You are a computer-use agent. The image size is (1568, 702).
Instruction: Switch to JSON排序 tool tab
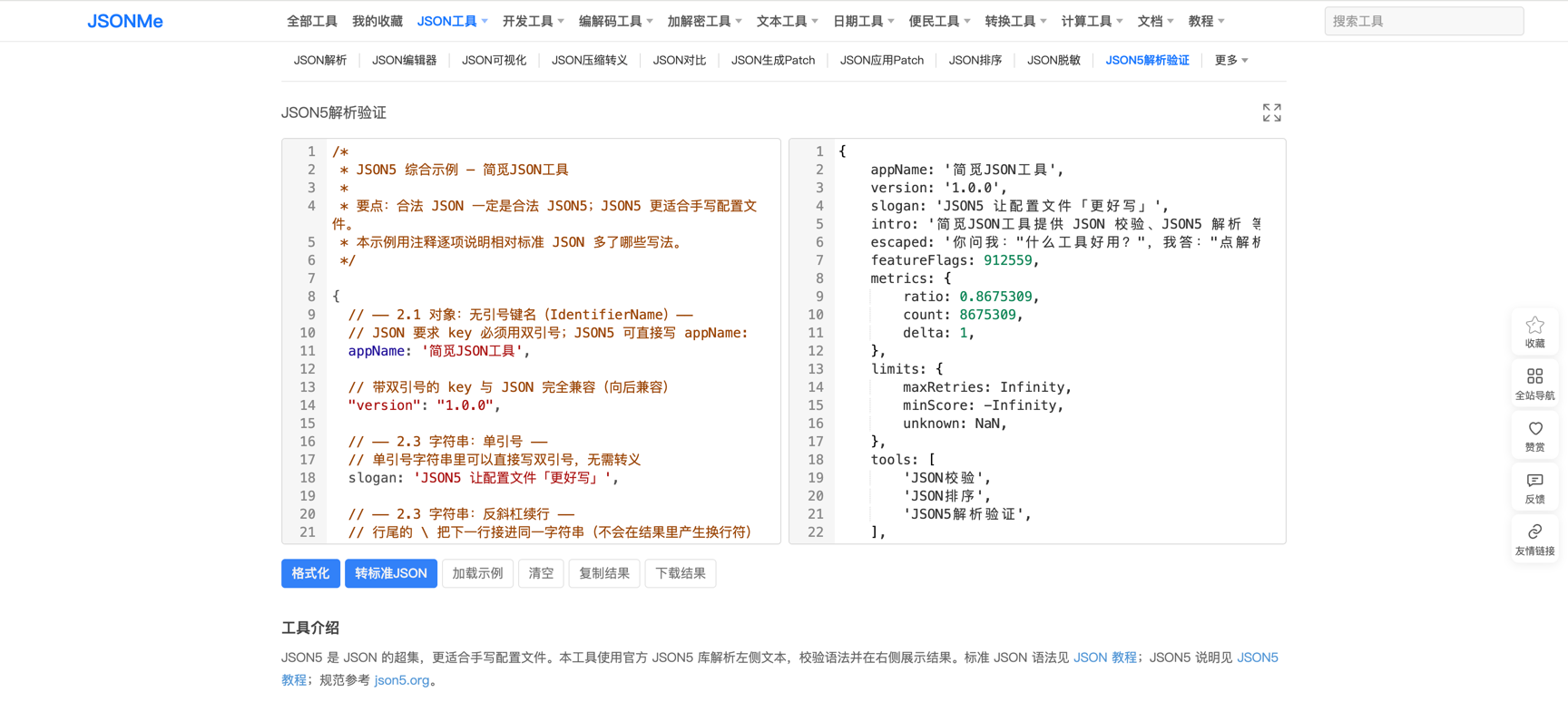point(975,60)
